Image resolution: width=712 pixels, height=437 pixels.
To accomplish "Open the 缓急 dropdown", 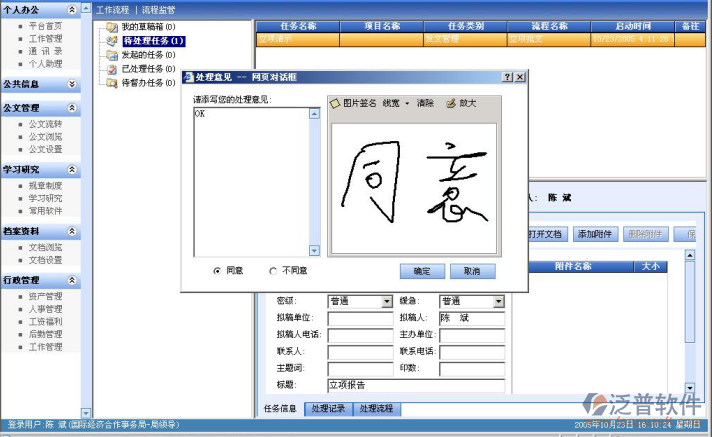I will click(499, 301).
